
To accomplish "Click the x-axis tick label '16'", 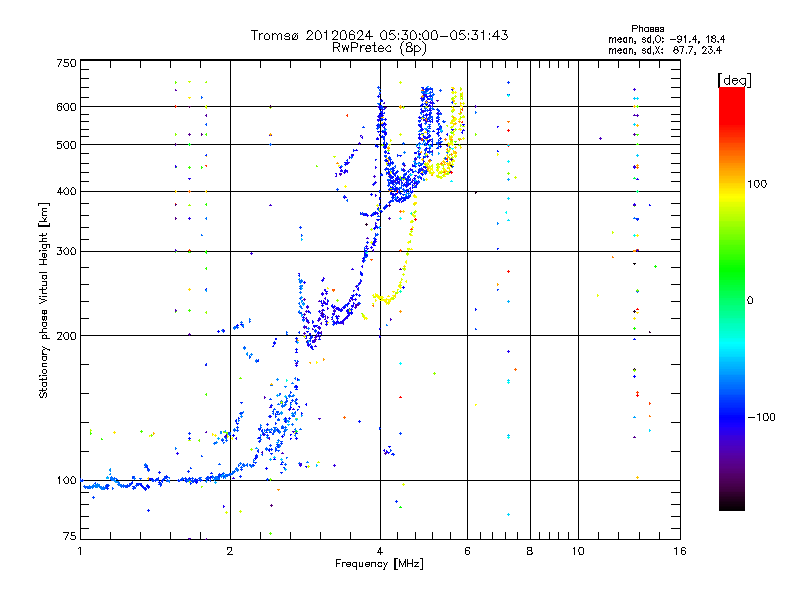I will click(x=680, y=551).
